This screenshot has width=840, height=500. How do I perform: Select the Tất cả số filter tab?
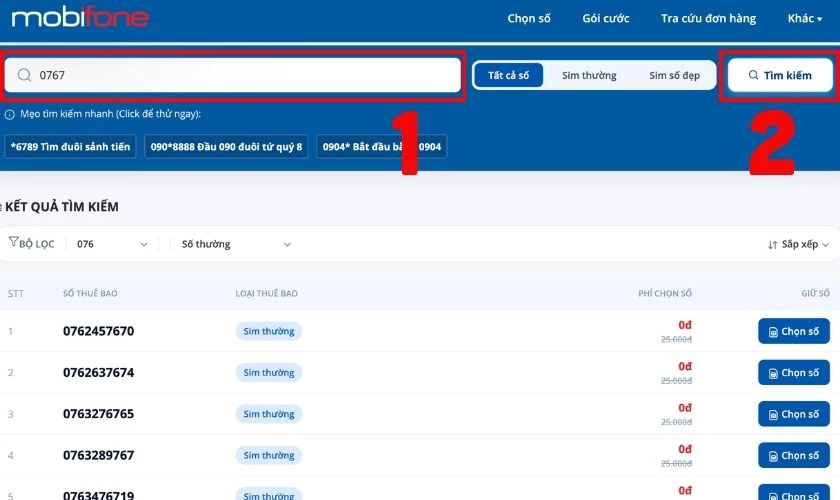(508, 76)
